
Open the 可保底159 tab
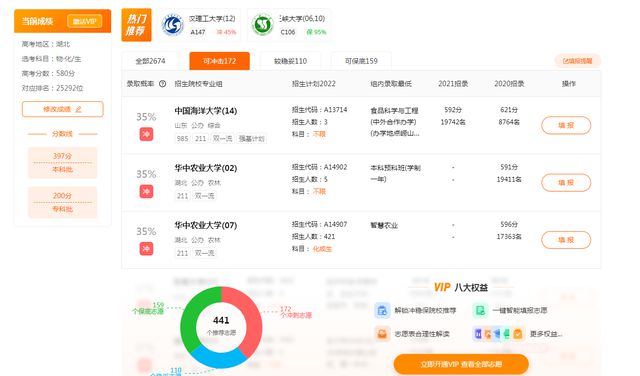(x=361, y=61)
